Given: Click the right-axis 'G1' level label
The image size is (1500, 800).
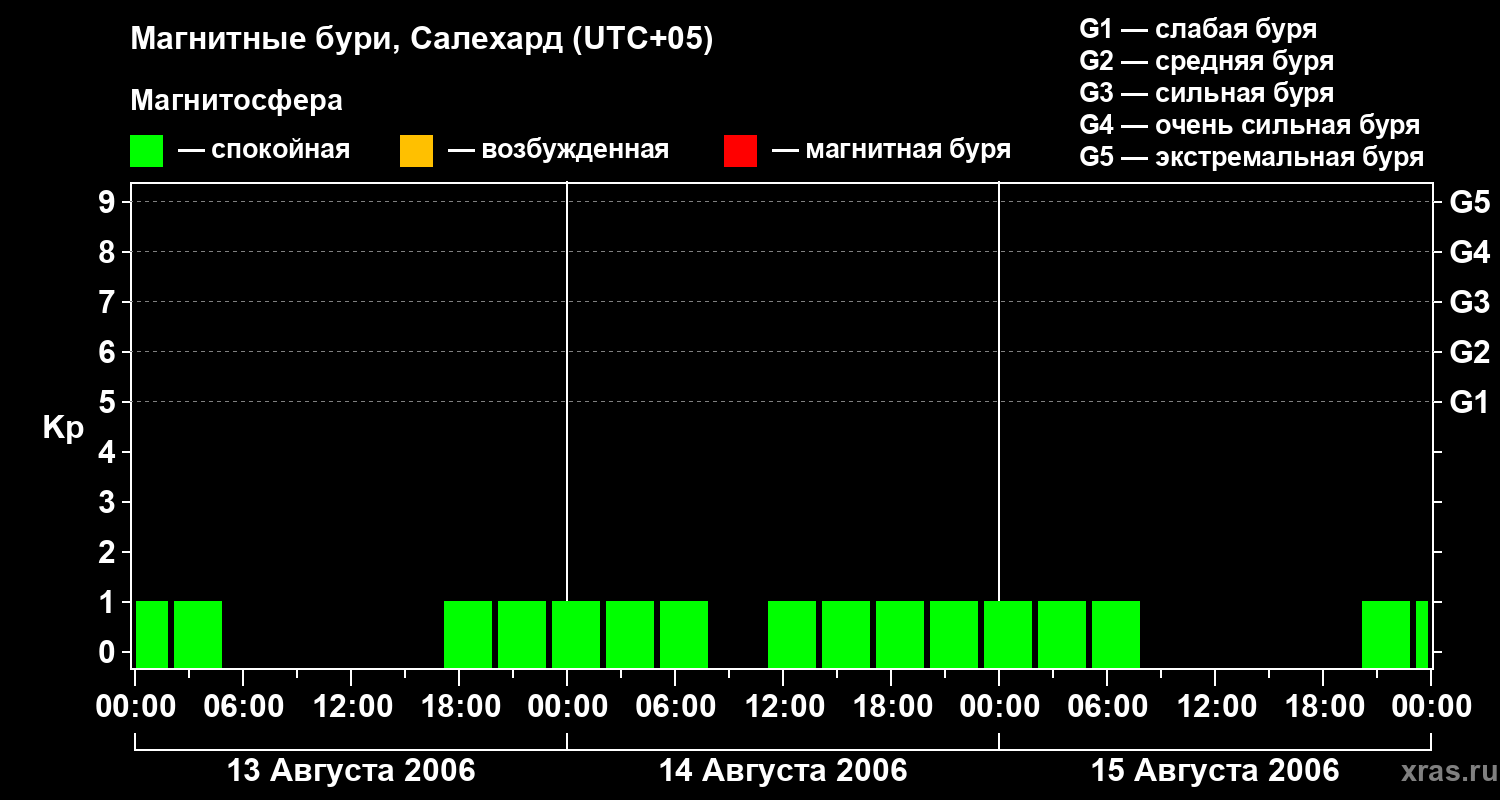Looking at the screenshot, I should [x=1470, y=402].
